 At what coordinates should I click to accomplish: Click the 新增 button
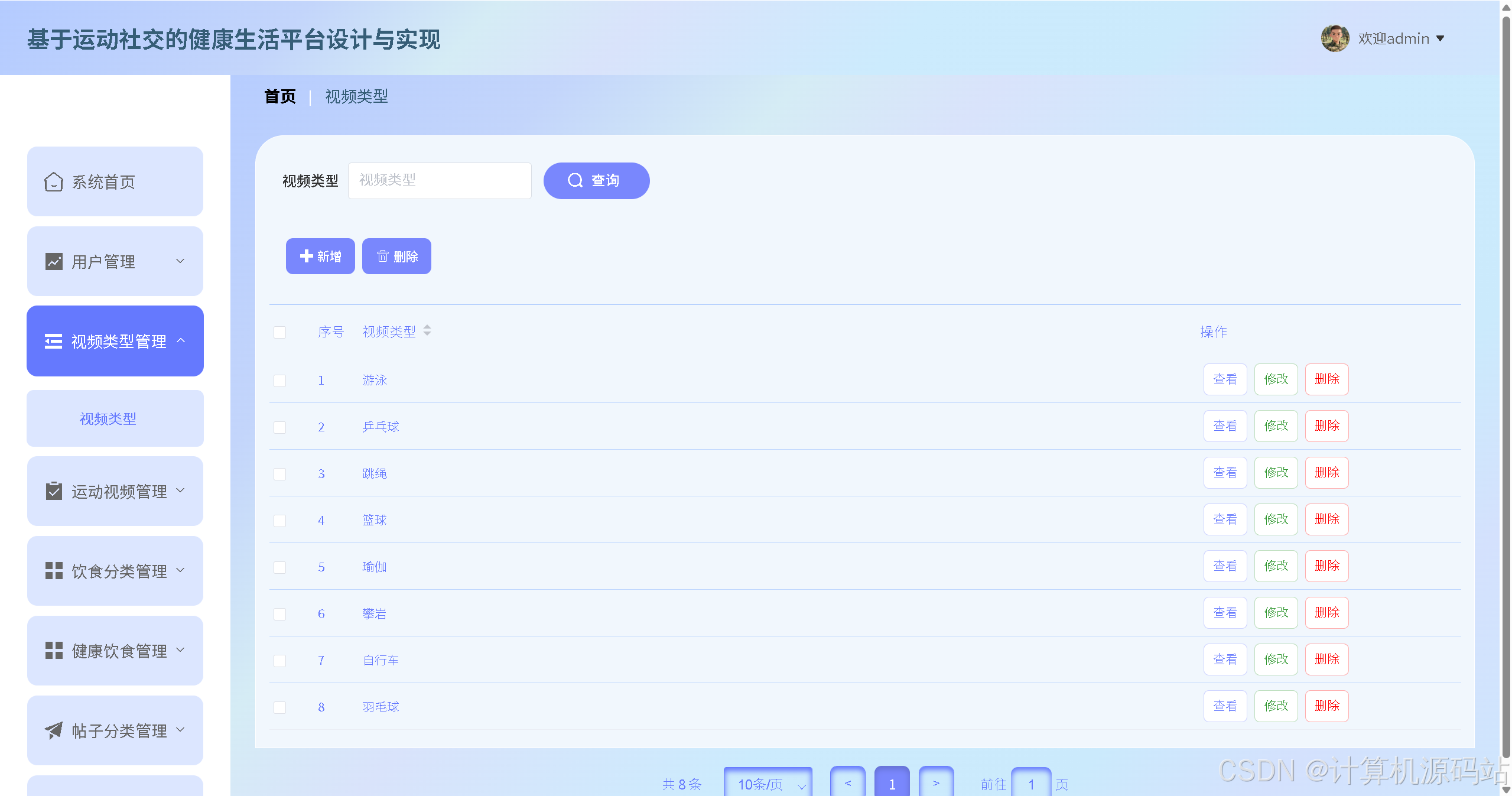(x=320, y=256)
